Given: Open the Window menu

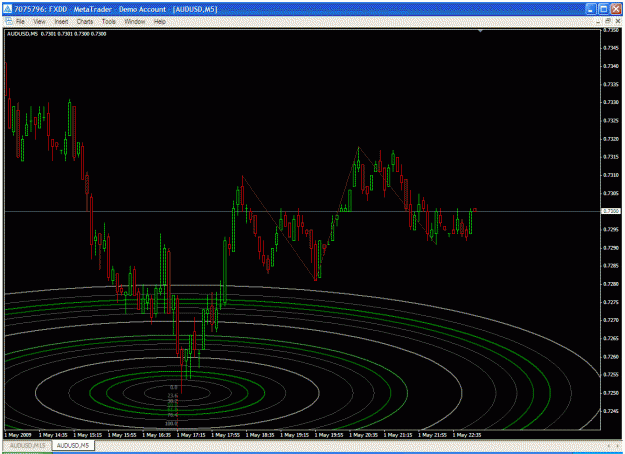Looking at the screenshot, I should click(135, 22).
